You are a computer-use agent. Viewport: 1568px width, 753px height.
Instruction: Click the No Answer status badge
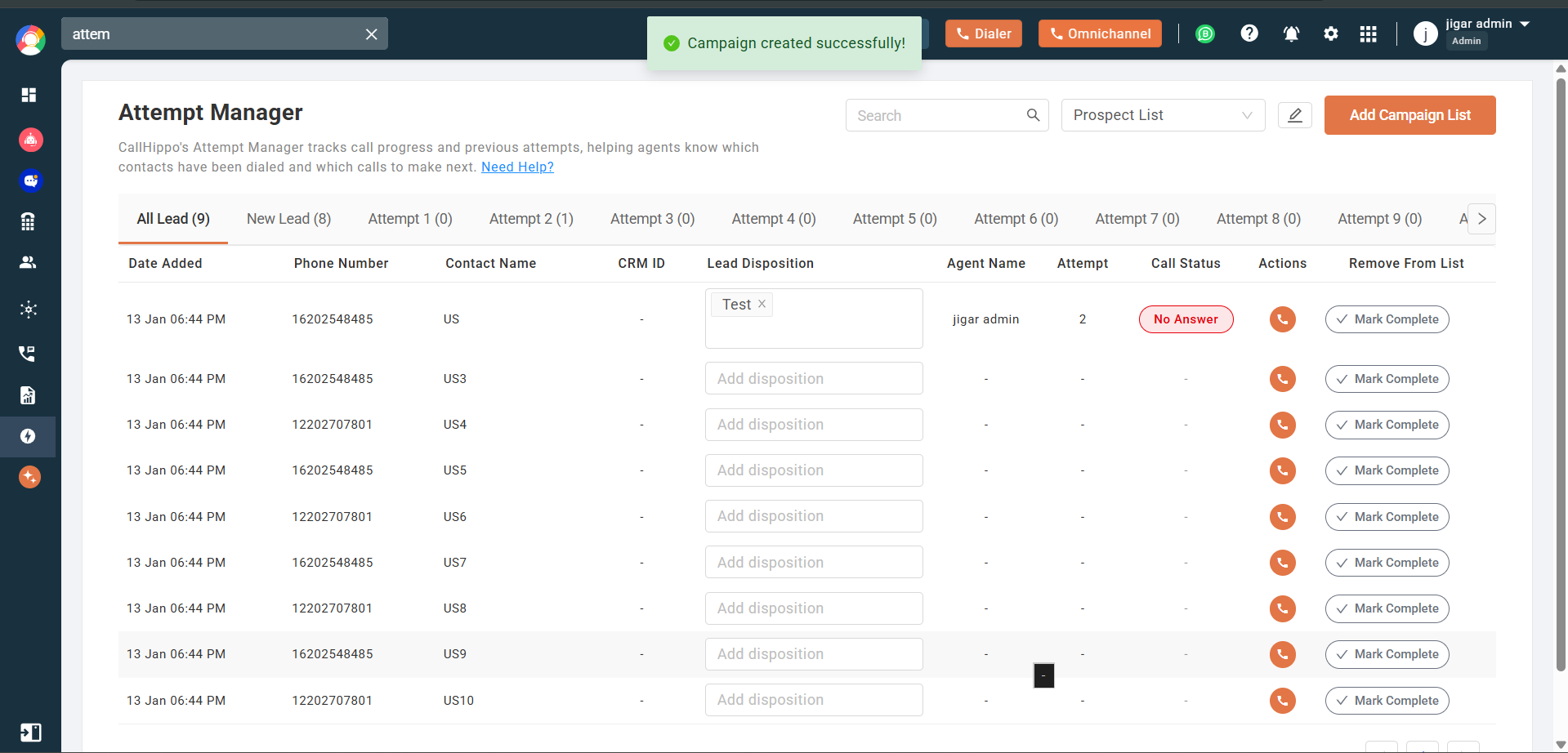[1186, 319]
